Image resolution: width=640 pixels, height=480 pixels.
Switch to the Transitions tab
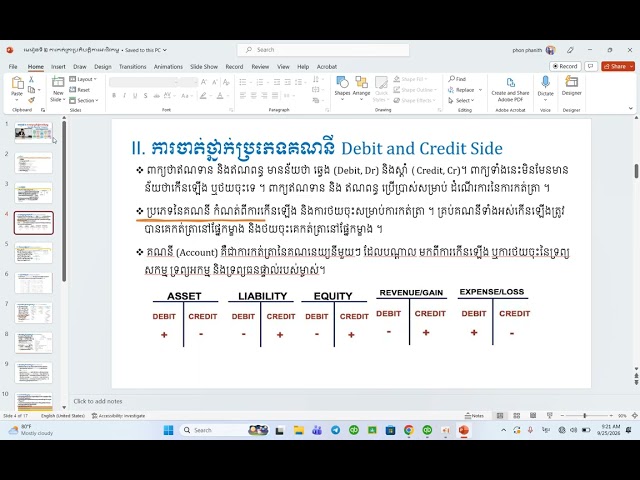pos(132,67)
